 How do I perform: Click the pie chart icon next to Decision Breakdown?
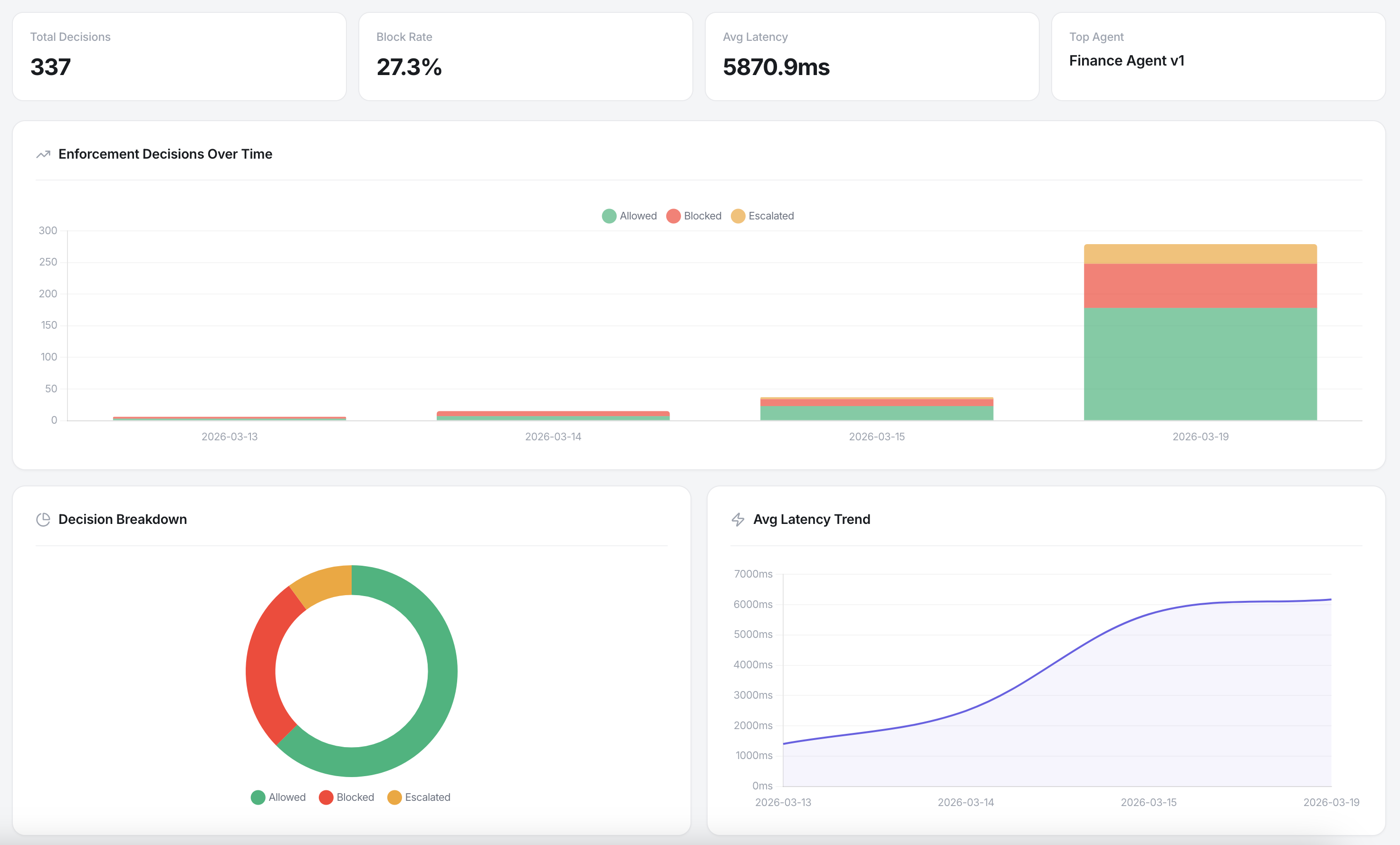click(43, 519)
